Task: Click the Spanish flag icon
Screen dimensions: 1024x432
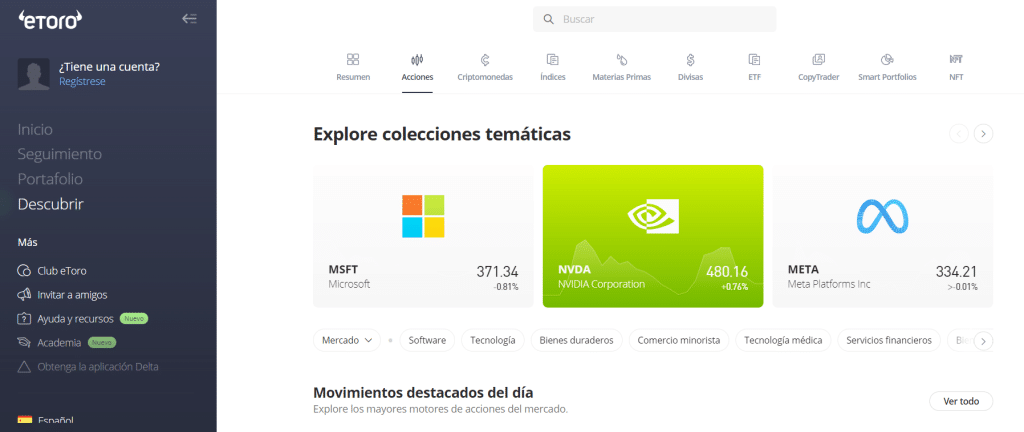Action: [x=25, y=420]
